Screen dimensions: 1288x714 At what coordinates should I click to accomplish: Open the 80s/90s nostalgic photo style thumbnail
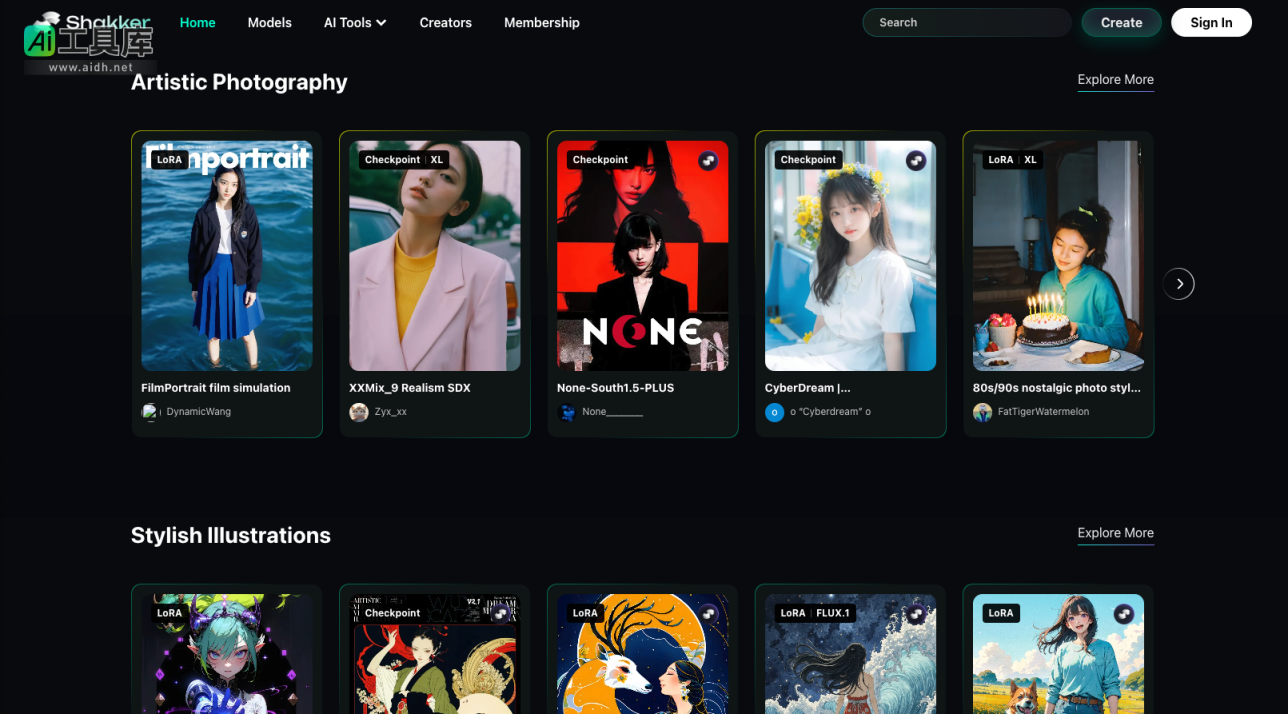tap(1057, 256)
